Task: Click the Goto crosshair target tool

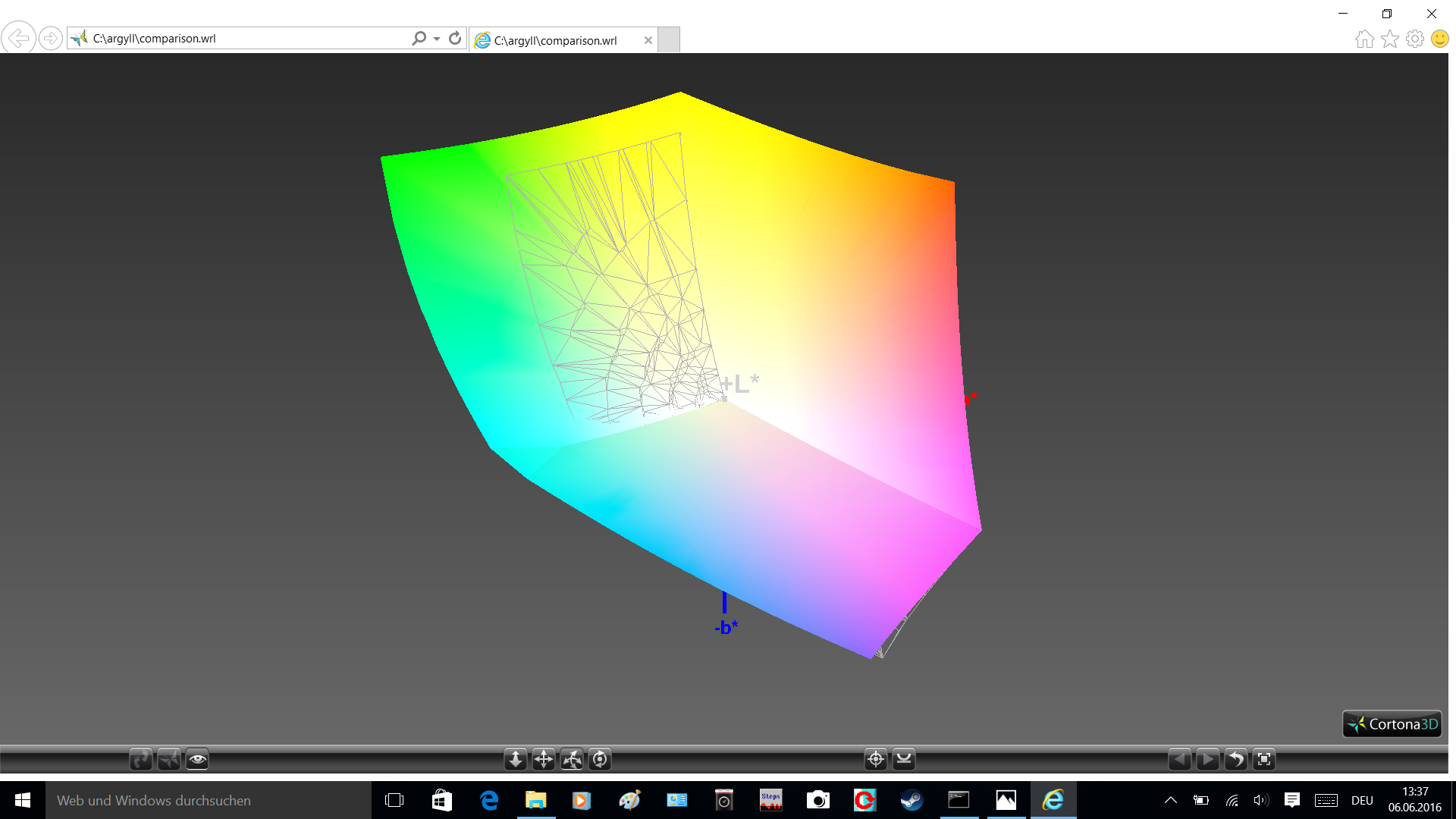Action: 876,759
